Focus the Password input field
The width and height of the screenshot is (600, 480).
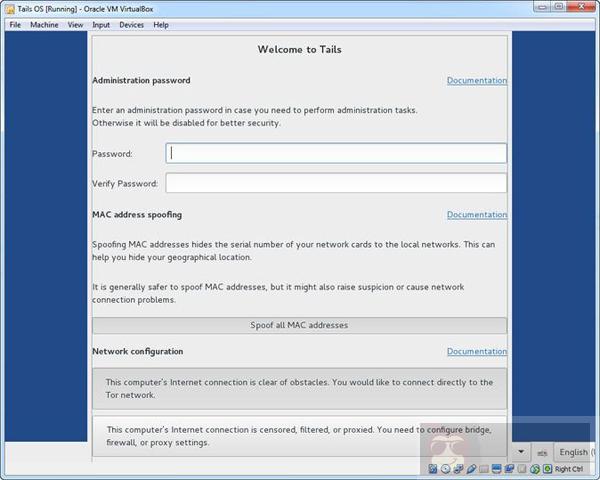[336, 153]
